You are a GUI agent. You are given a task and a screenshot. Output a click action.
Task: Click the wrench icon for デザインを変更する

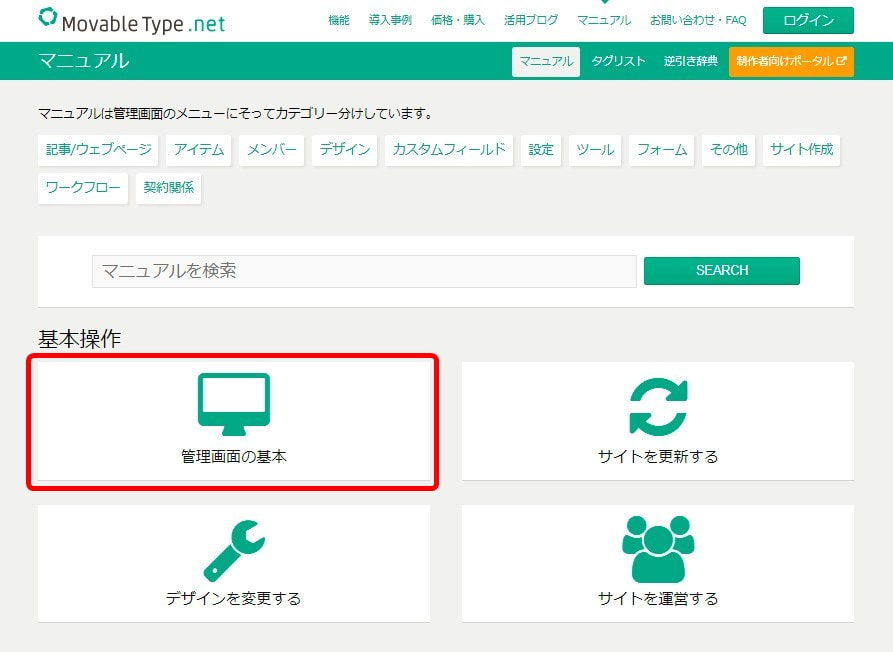pyautogui.click(x=234, y=550)
